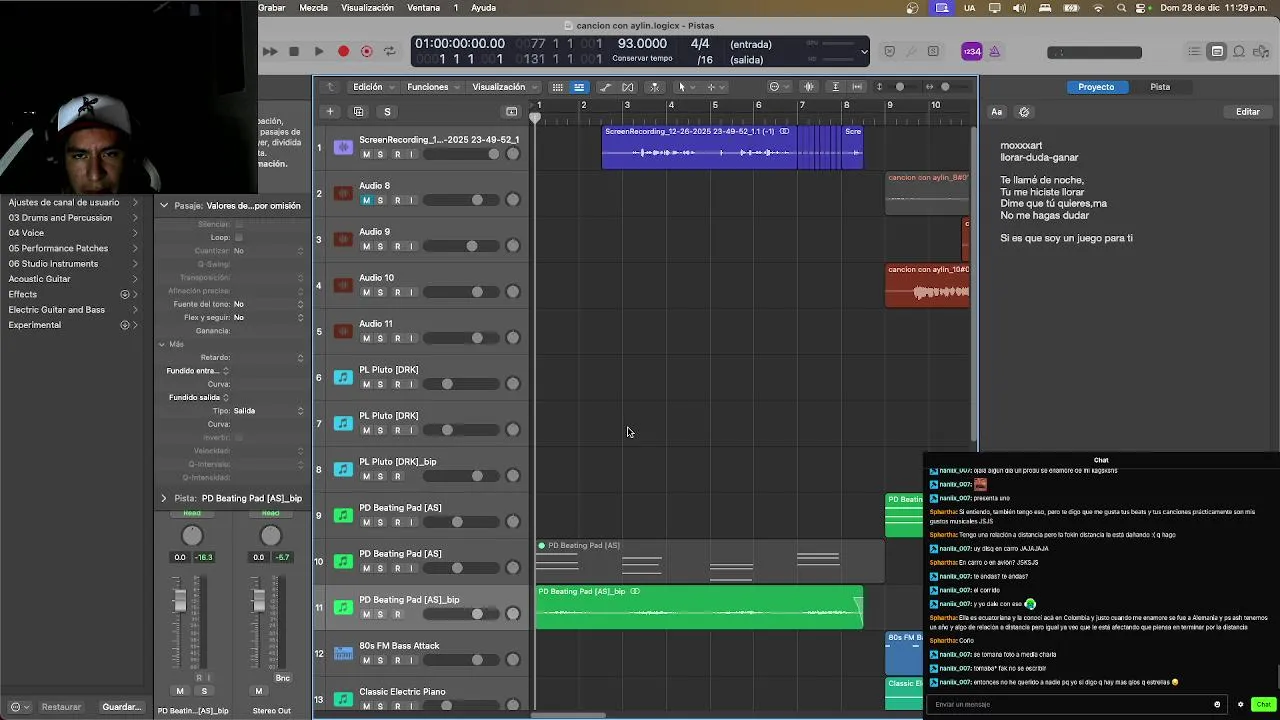
Task: Start playback with the Play button
Action: pyautogui.click(x=318, y=51)
